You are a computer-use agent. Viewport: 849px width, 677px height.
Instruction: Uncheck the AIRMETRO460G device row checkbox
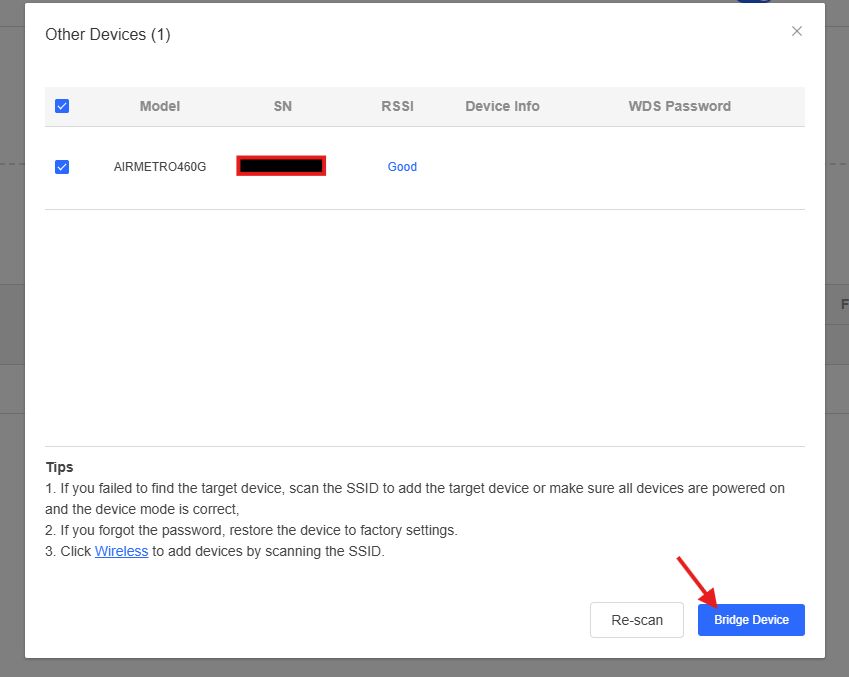62,167
